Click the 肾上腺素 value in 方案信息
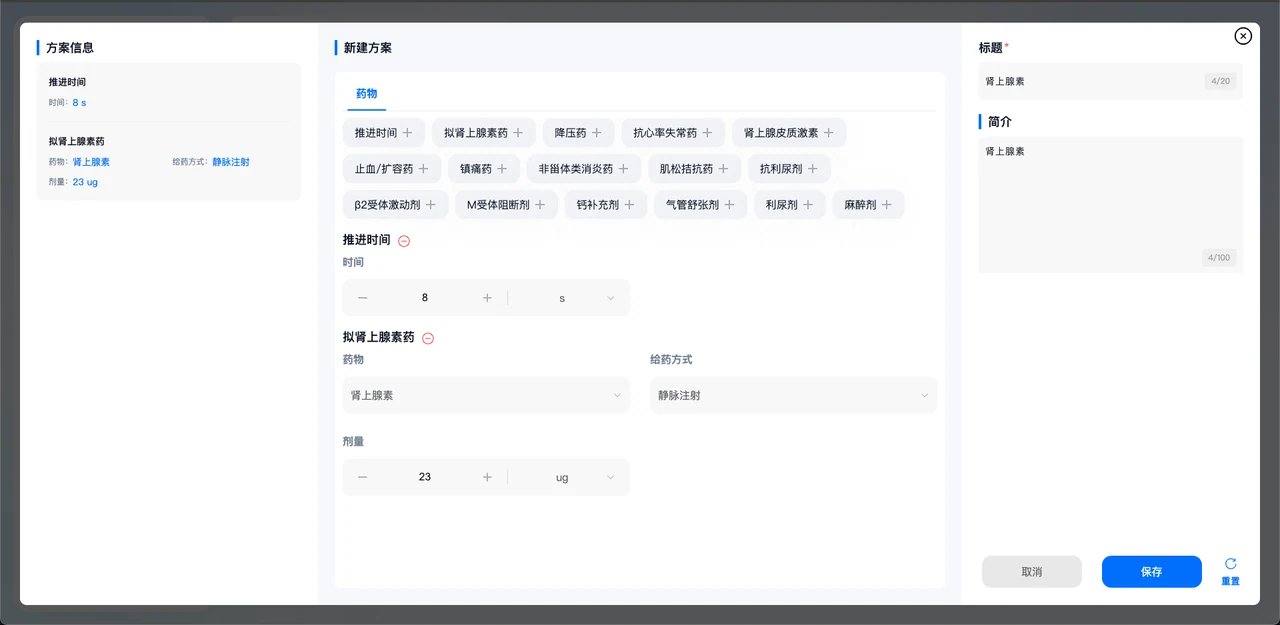The height and width of the screenshot is (625, 1280). 91,162
